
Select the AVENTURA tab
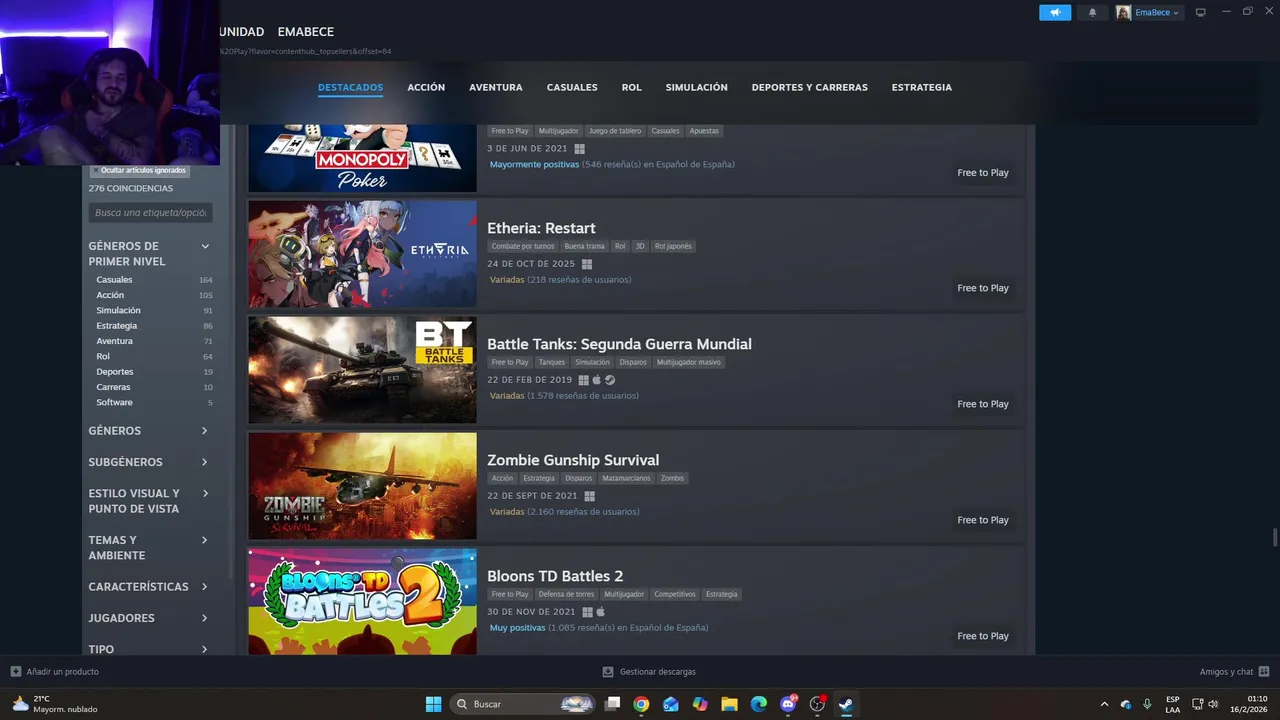pos(496,87)
